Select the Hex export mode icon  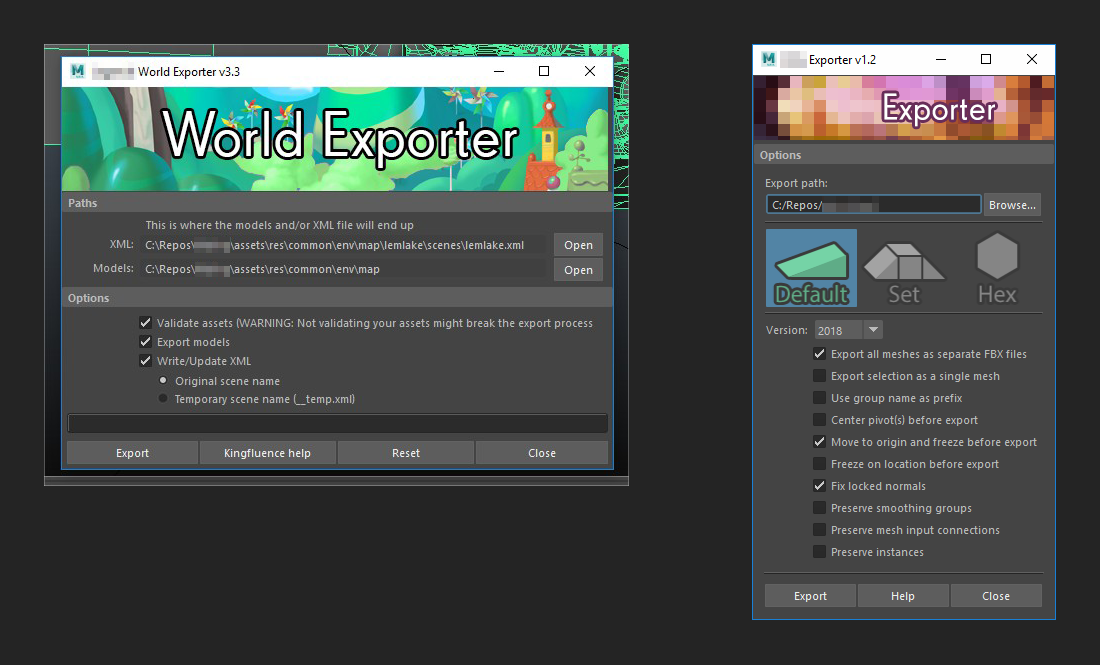tap(996, 268)
